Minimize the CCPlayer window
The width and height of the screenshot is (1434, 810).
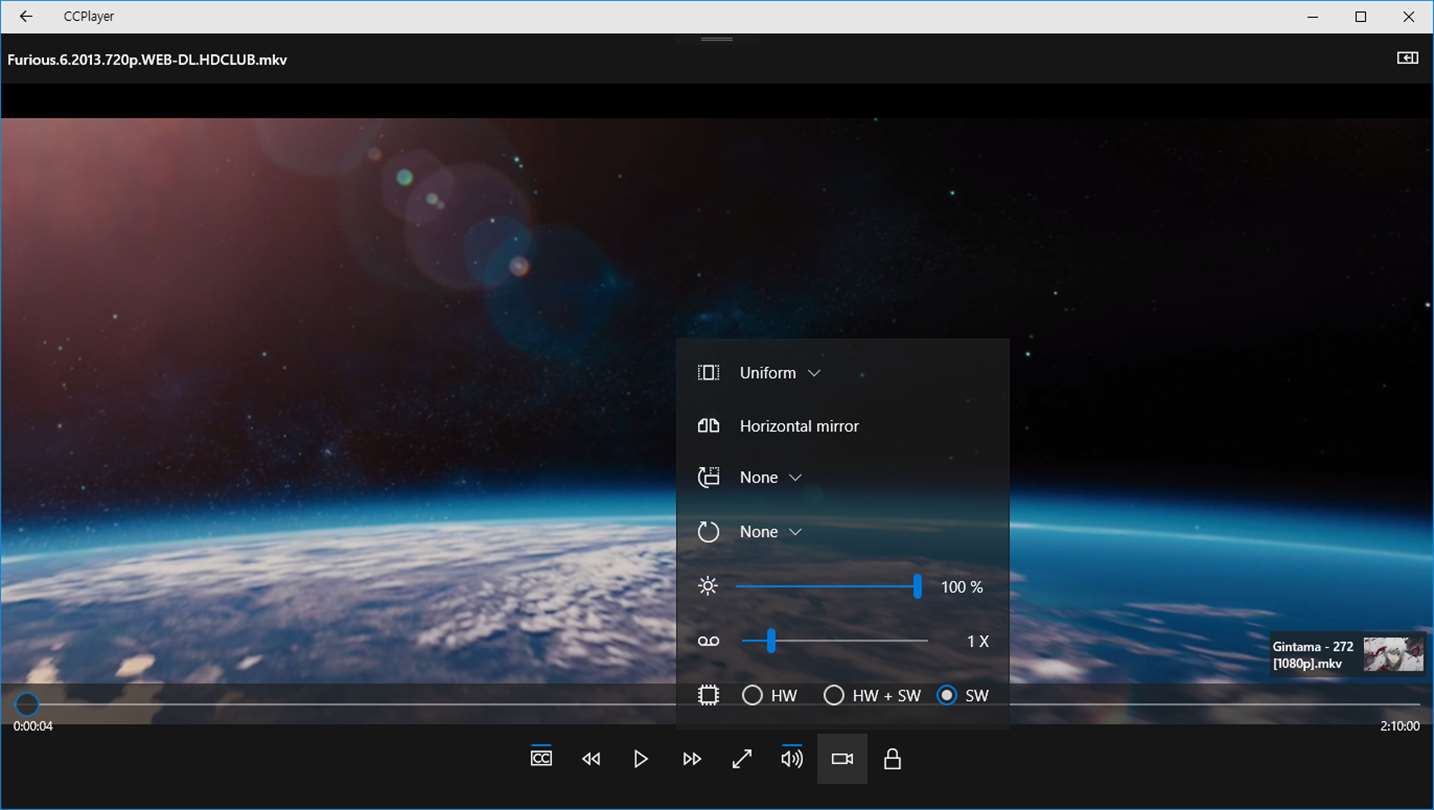point(1314,16)
